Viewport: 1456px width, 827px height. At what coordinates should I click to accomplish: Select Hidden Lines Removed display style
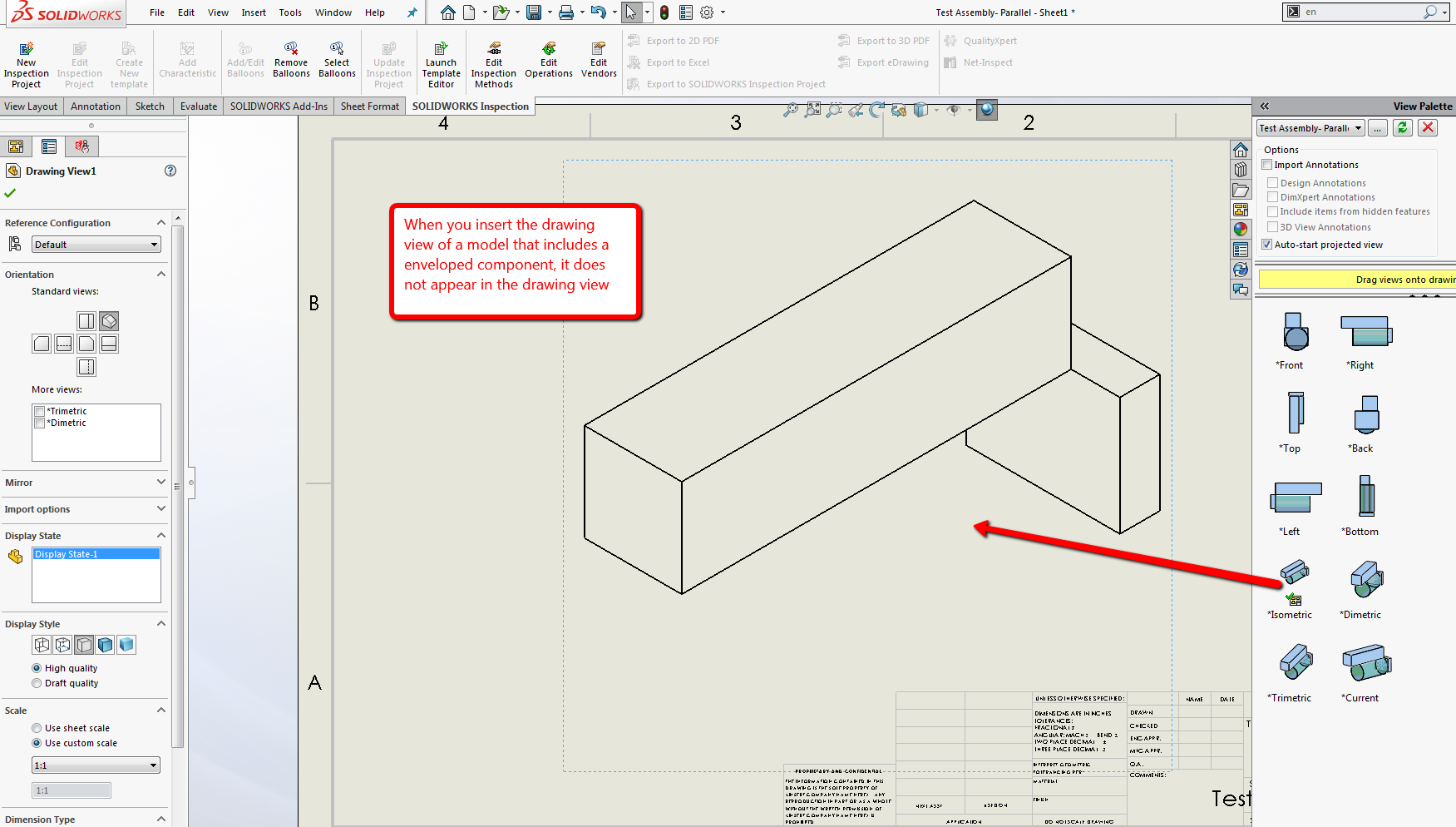click(x=84, y=645)
